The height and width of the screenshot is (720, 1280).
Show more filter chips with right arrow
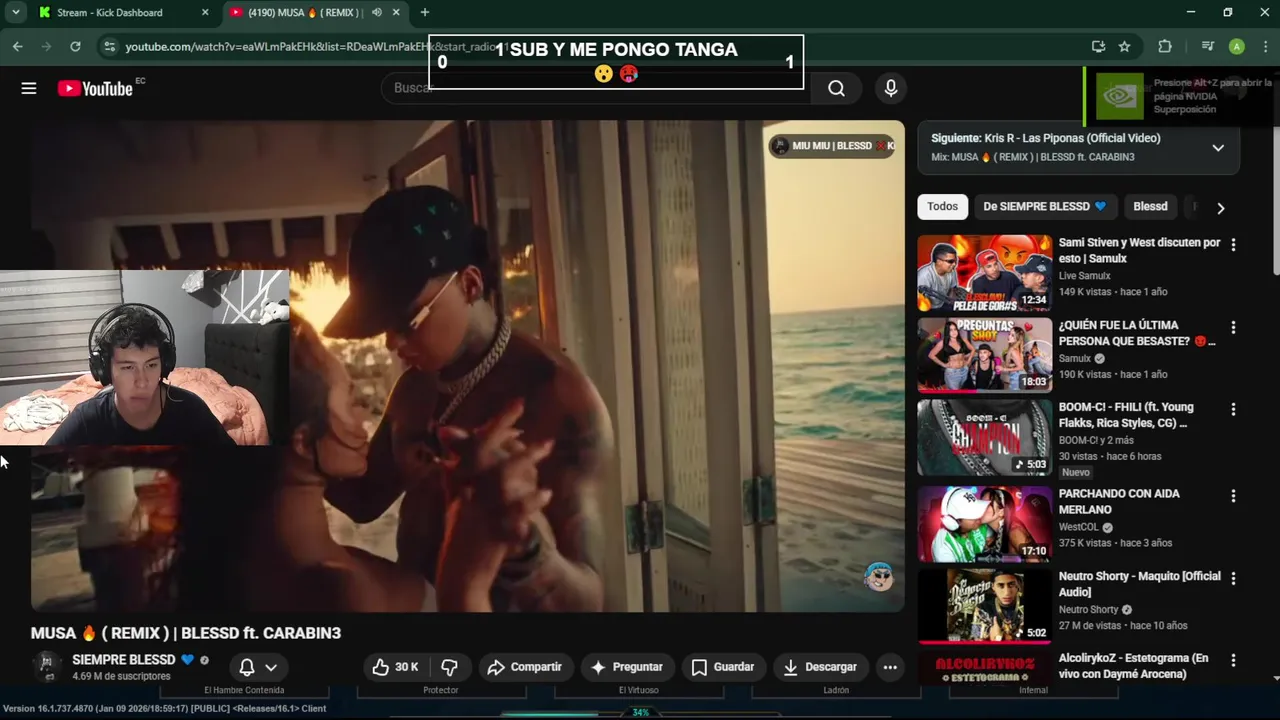(1220, 208)
